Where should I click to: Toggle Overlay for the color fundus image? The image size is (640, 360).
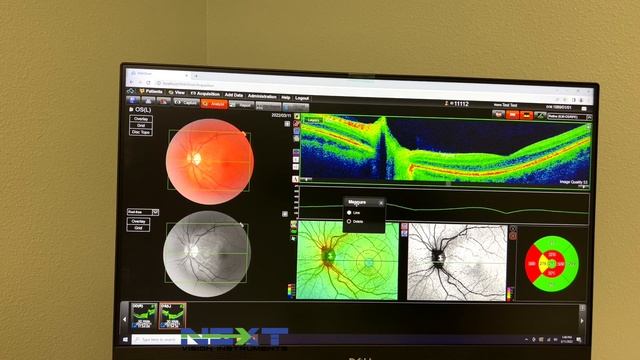coord(141,119)
